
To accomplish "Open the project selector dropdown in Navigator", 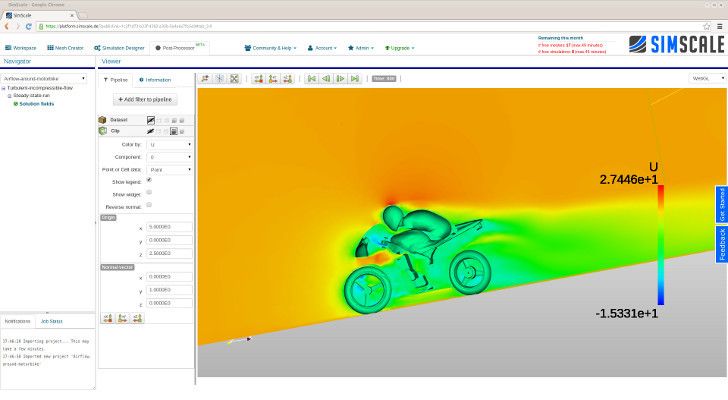I will pos(44,79).
